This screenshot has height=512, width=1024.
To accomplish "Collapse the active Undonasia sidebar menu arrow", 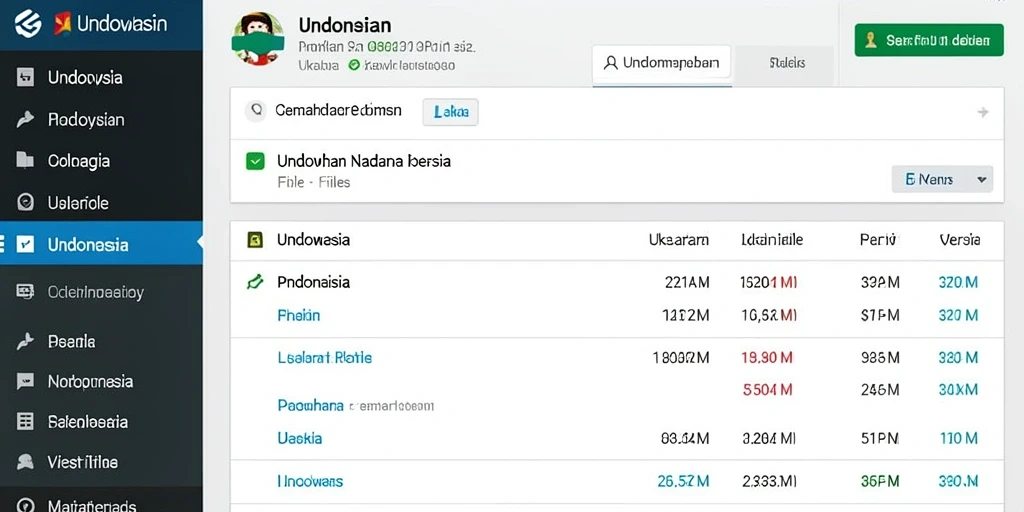I will tap(199, 243).
